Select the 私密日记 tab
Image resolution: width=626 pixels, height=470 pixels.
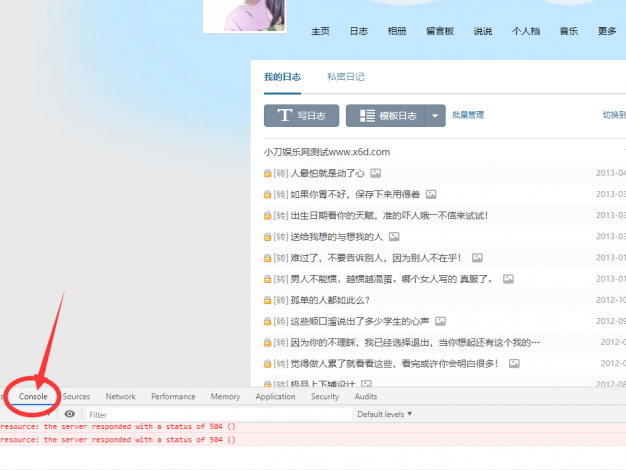(x=346, y=77)
